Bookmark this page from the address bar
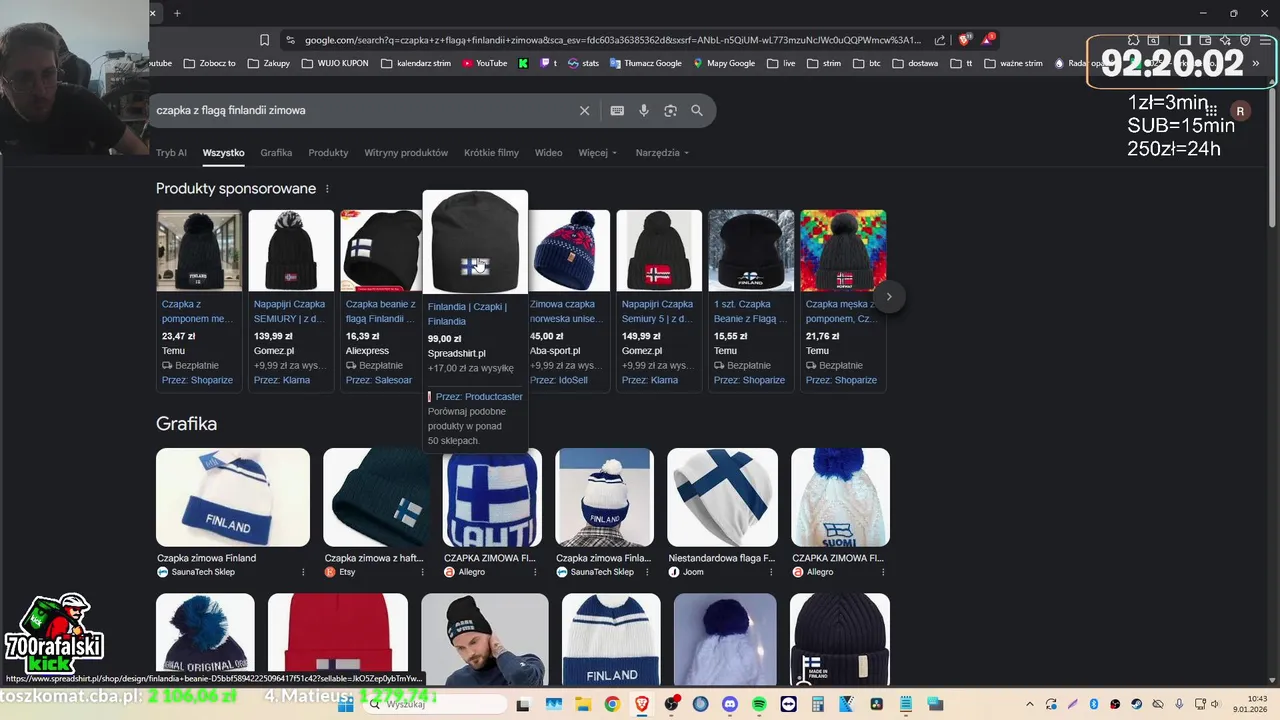The image size is (1280, 720). click(264, 40)
